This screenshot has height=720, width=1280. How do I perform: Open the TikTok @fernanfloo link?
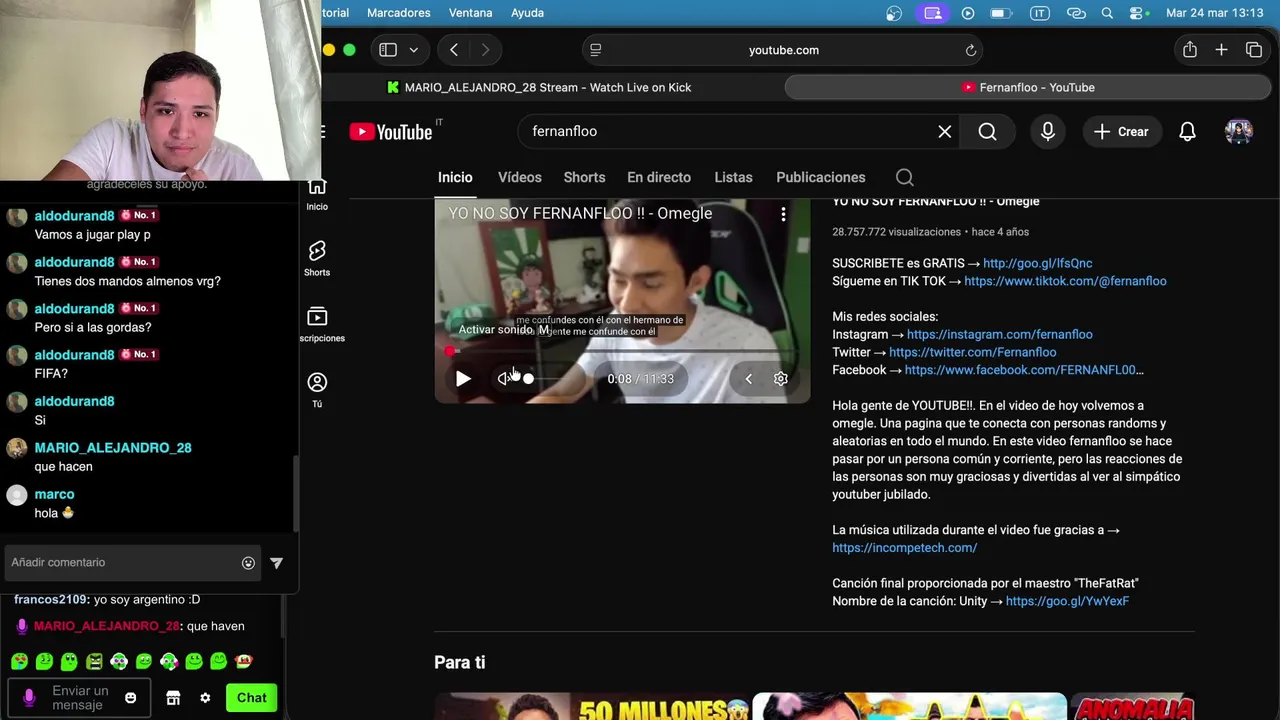click(x=1065, y=281)
